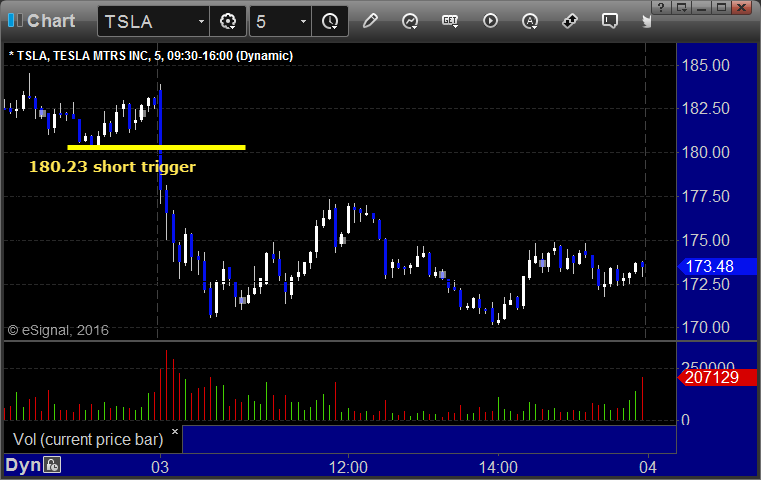Screen dimensions: 761x480
Task: Click the 12:00 time axis label
Action: click(348, 467)
